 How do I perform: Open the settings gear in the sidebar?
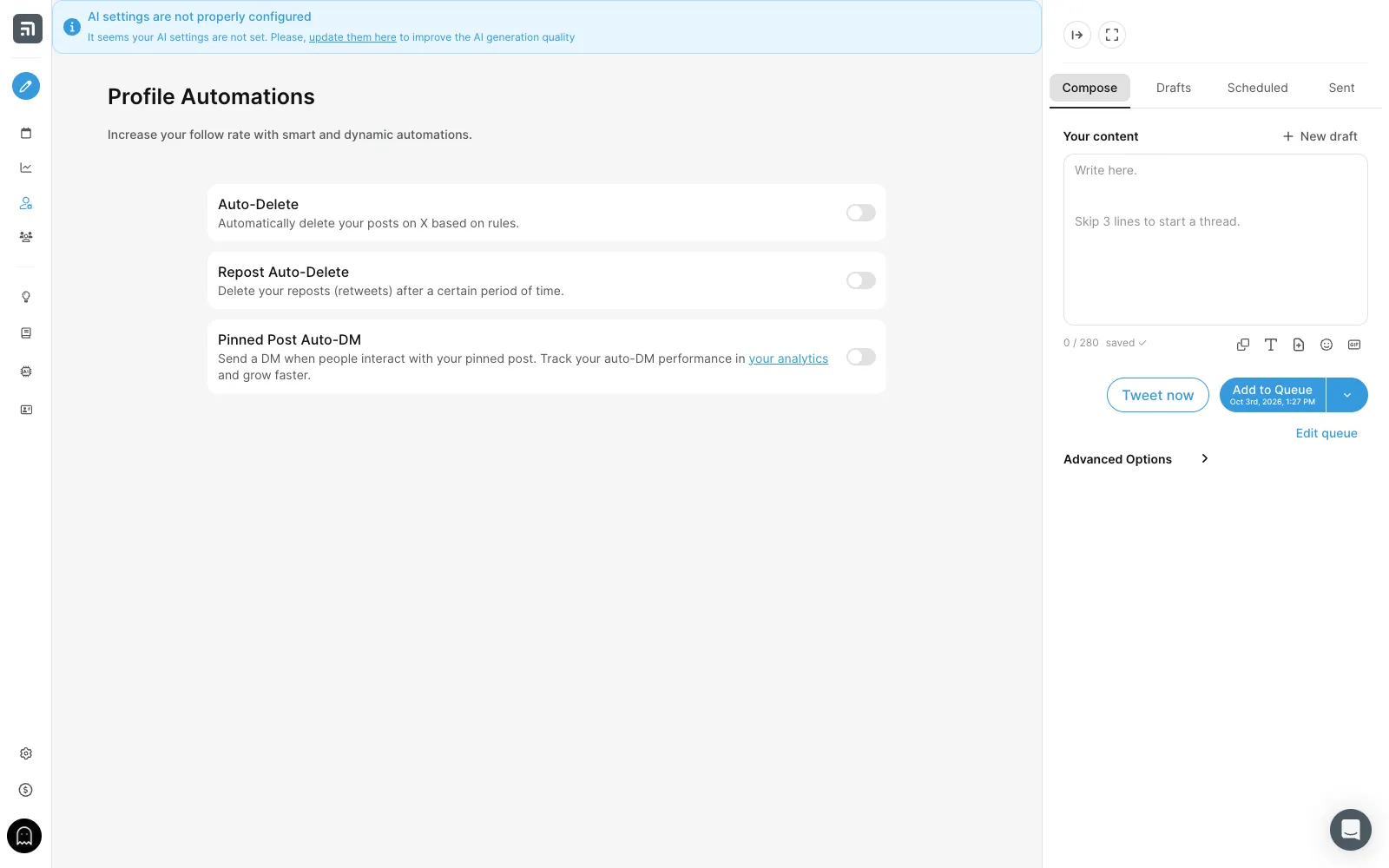[x=26, y=753]
